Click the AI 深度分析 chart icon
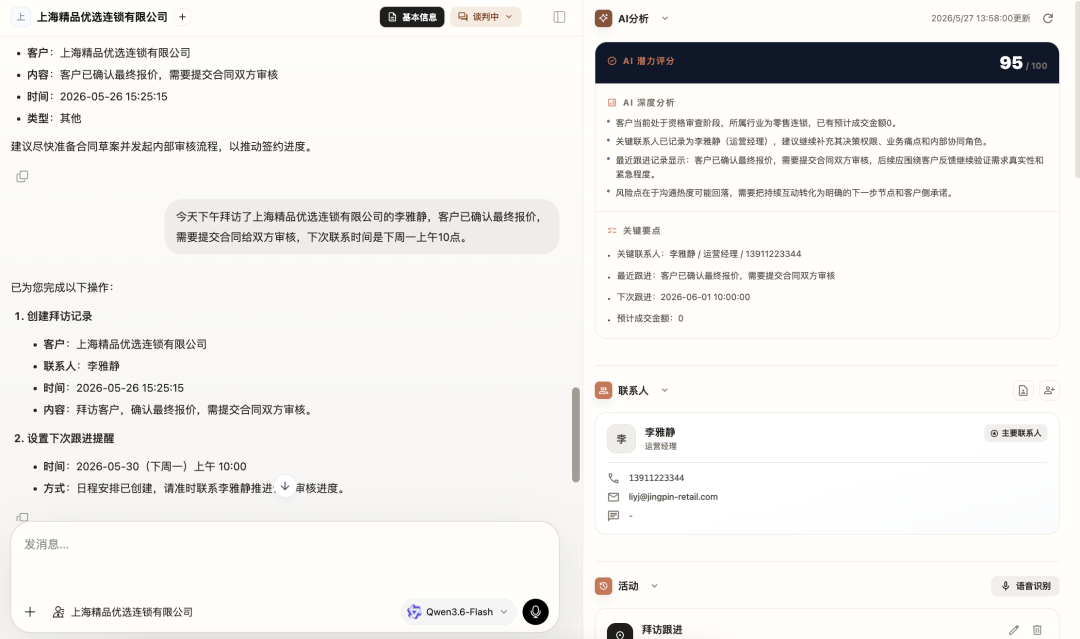 pos(612,103)
